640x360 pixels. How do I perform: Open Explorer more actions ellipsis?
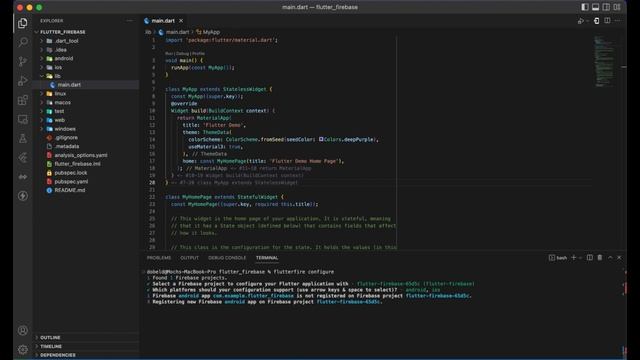click(129, 20)
